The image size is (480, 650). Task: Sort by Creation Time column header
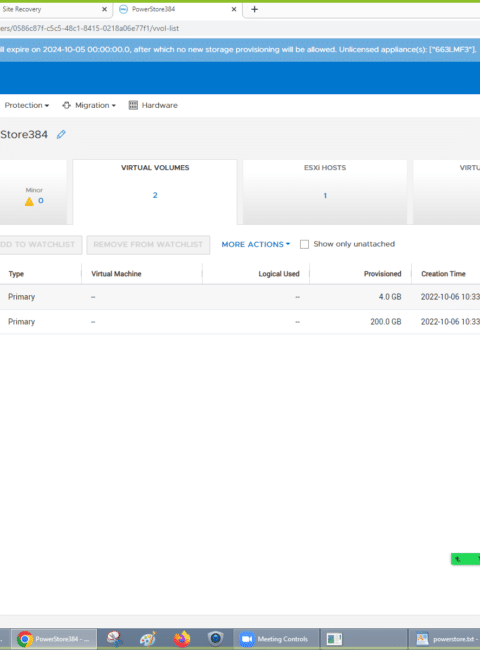[x=443, y=274]
